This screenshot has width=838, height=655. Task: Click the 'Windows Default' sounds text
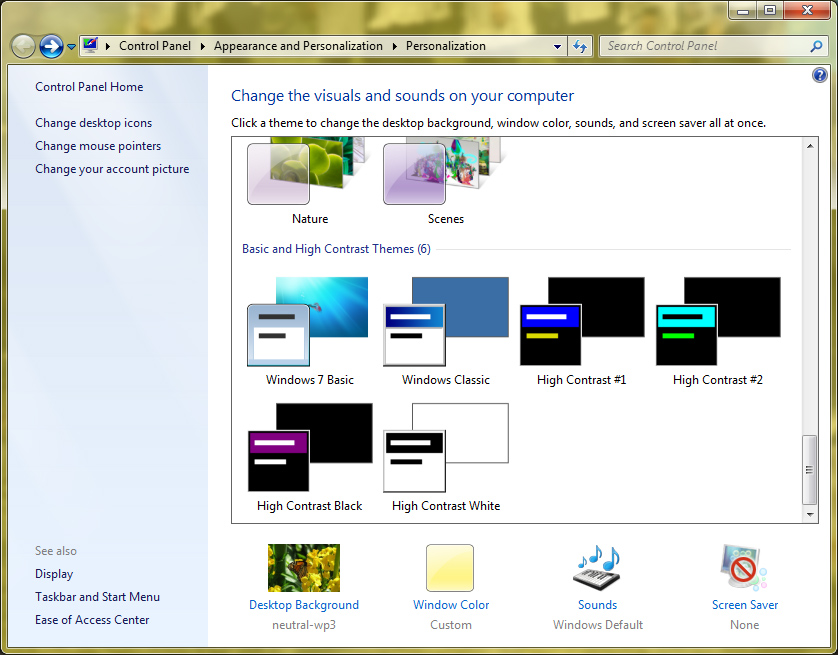click(x=598, y=625)
